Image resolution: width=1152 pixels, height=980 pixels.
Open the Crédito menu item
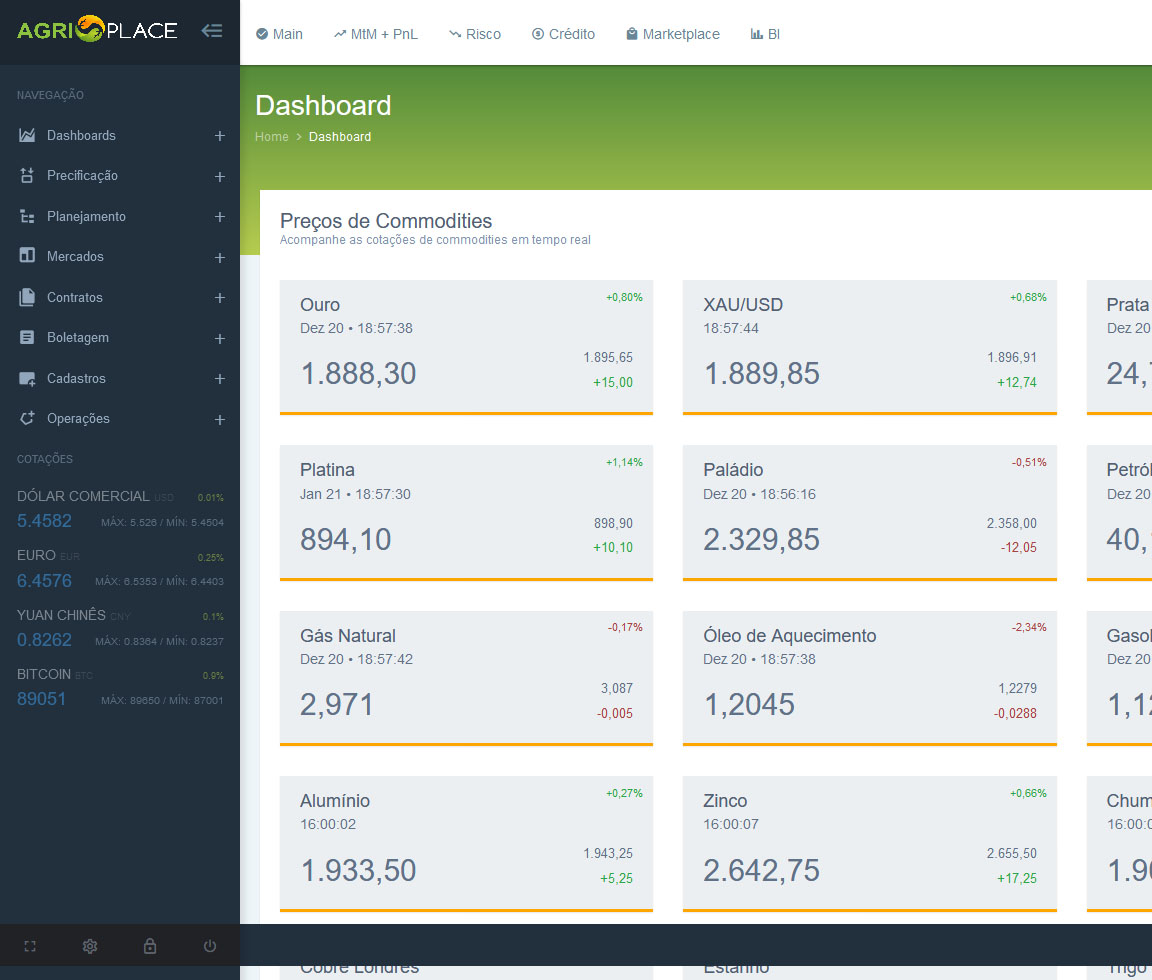(564, 34)
